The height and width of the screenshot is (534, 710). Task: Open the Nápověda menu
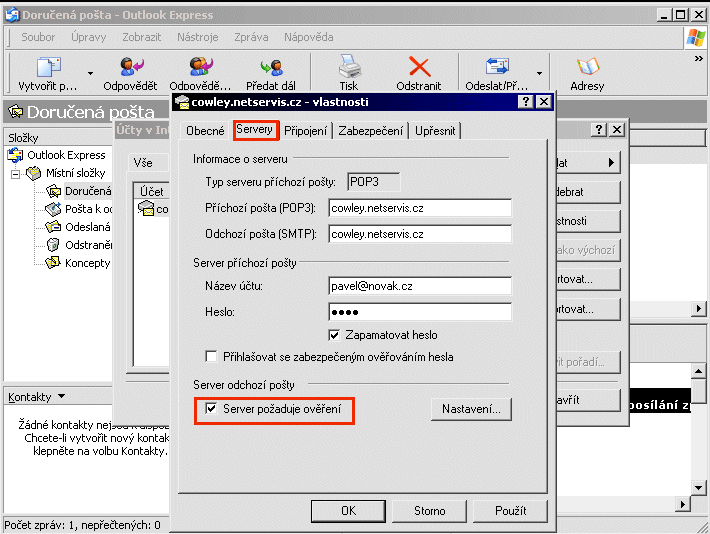pyautogui.click(x=308, y=37)
